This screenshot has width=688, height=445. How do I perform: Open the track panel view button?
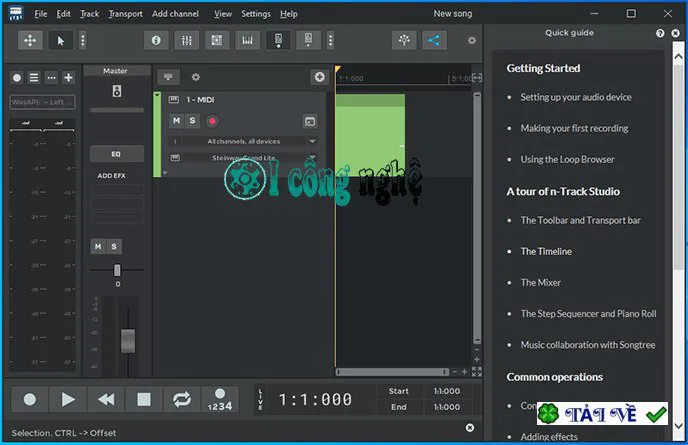[x=168, y=77]
